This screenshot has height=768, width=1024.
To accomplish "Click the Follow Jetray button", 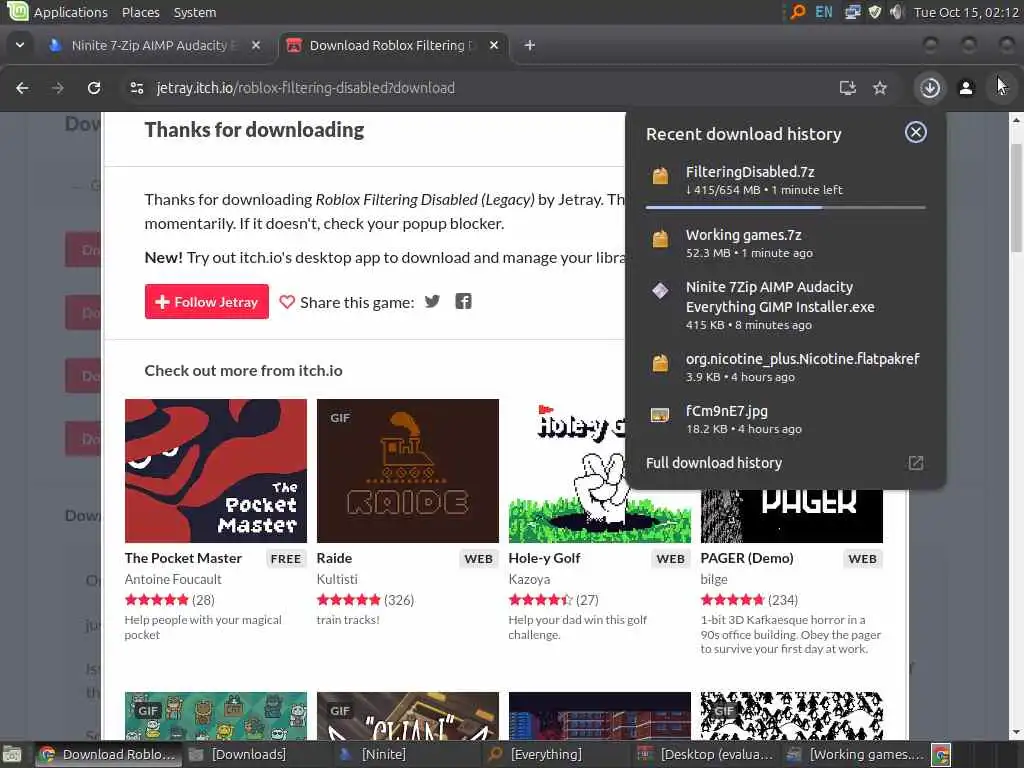I will pyautogui.click(x=206, y=302).
